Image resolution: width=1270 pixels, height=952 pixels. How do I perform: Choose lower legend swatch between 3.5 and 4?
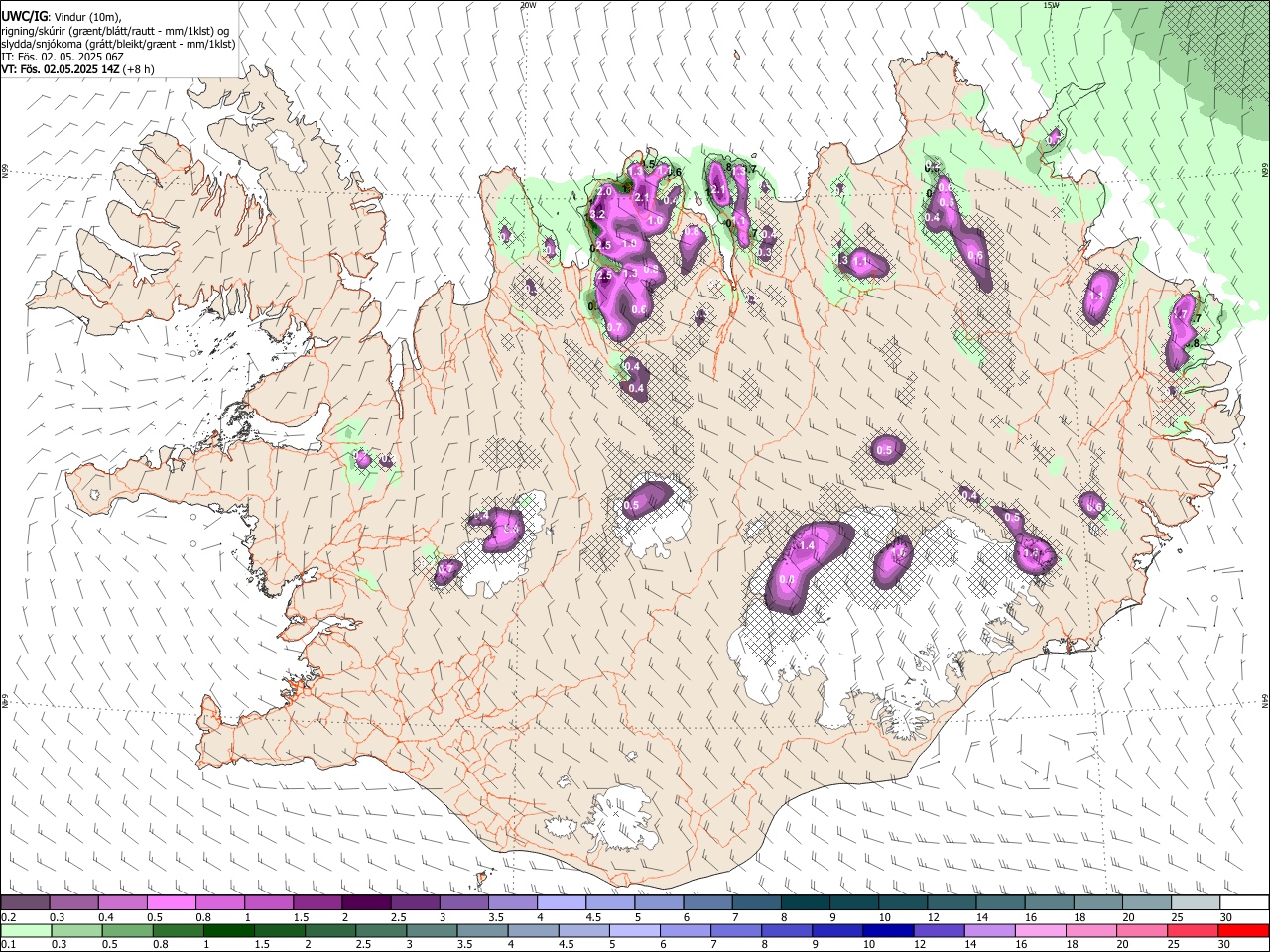pyautogui.click(x=481, y=931)
